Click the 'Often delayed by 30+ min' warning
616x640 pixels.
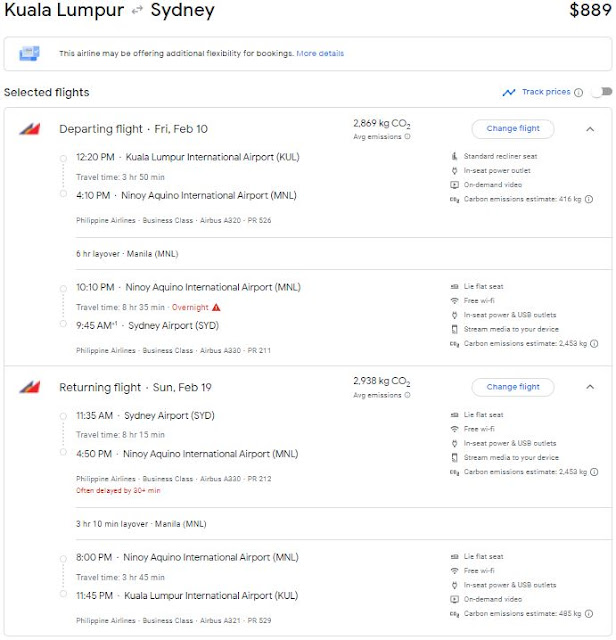(118, 491)
